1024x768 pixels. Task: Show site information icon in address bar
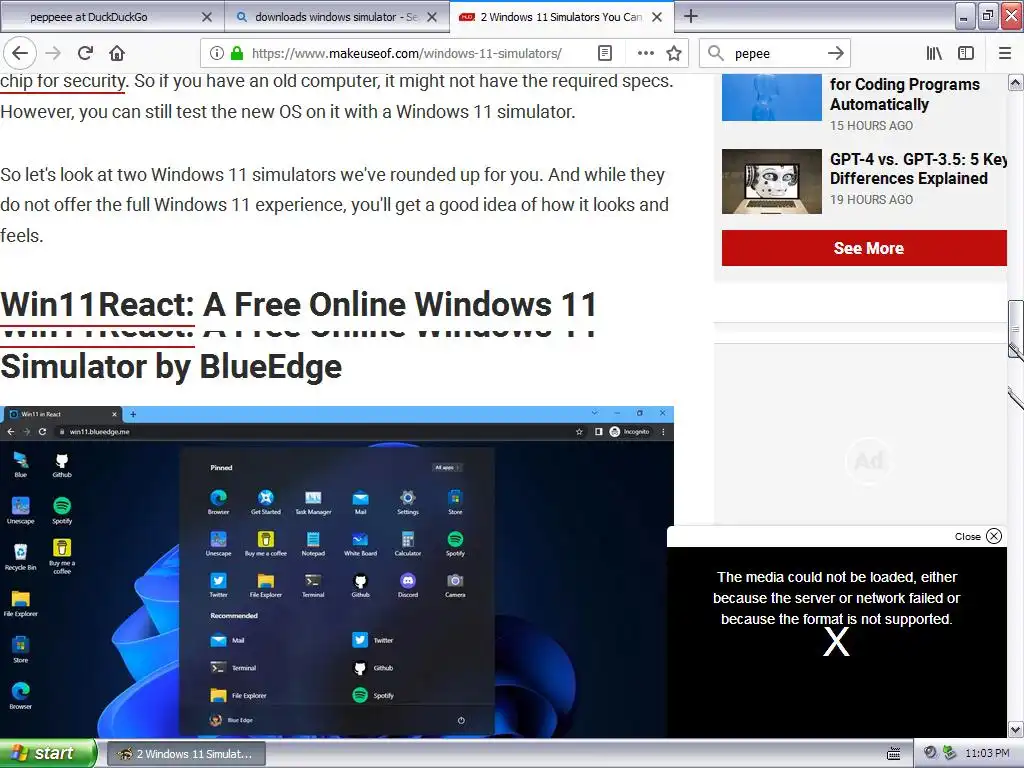tap(217, 53)
